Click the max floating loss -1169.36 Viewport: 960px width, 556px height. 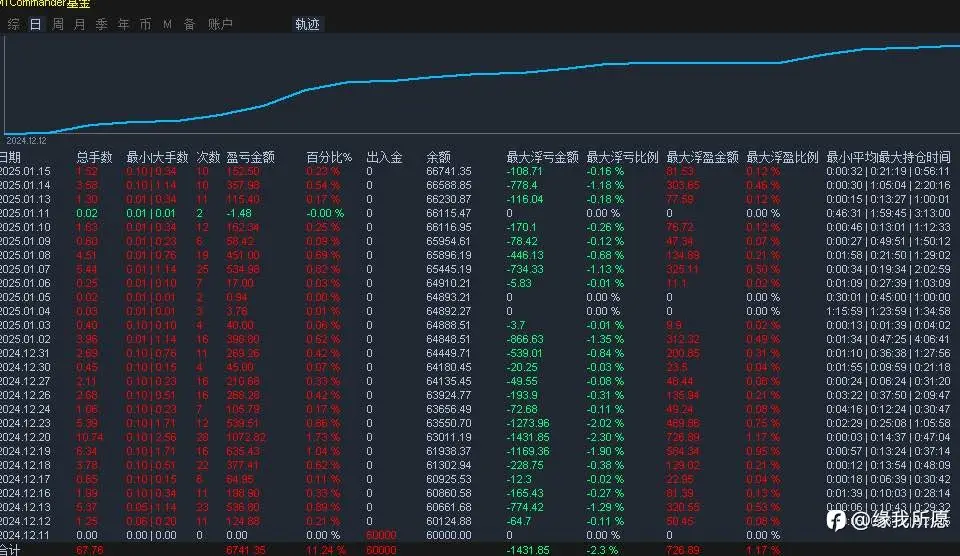click(x=528, y=451)
